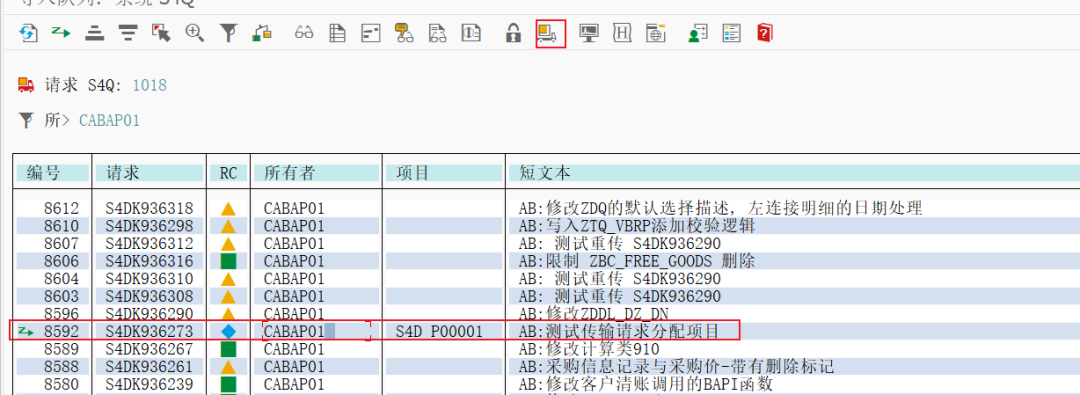Select request S4DK936267 in the list

tap(149, 349)
